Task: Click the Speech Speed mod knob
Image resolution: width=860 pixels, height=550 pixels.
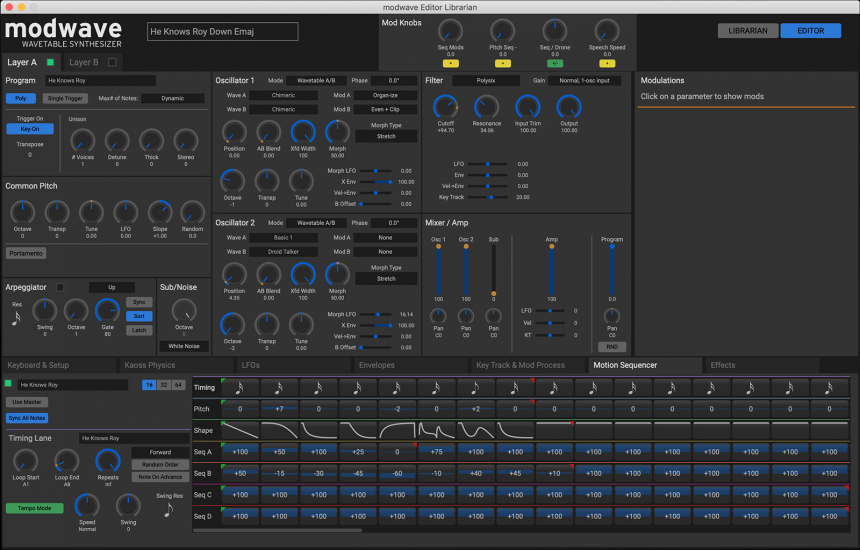Action: pos(607,31)
